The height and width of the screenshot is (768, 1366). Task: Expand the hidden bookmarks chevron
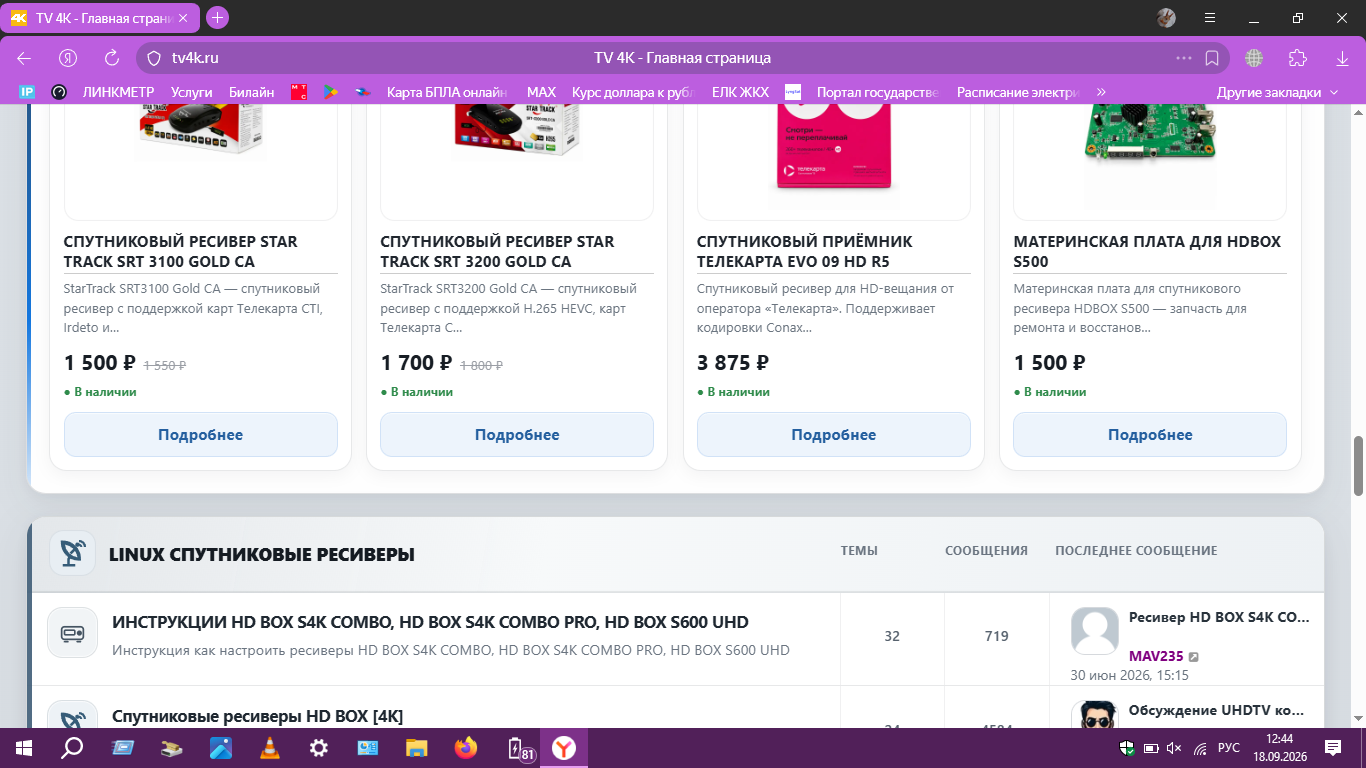(1101, 92)
